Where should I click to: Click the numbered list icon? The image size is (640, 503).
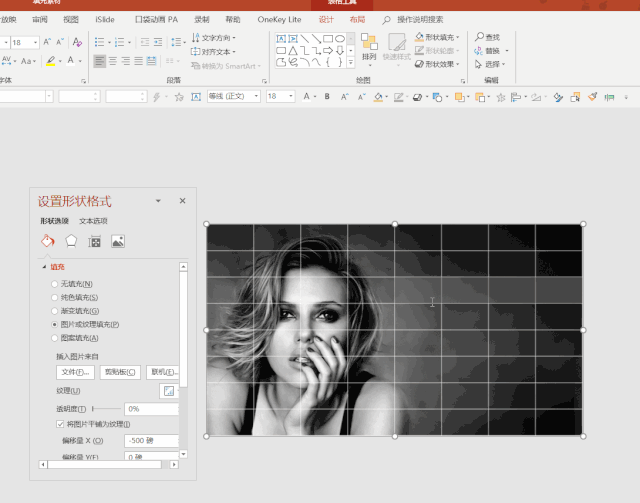point(119,42)
